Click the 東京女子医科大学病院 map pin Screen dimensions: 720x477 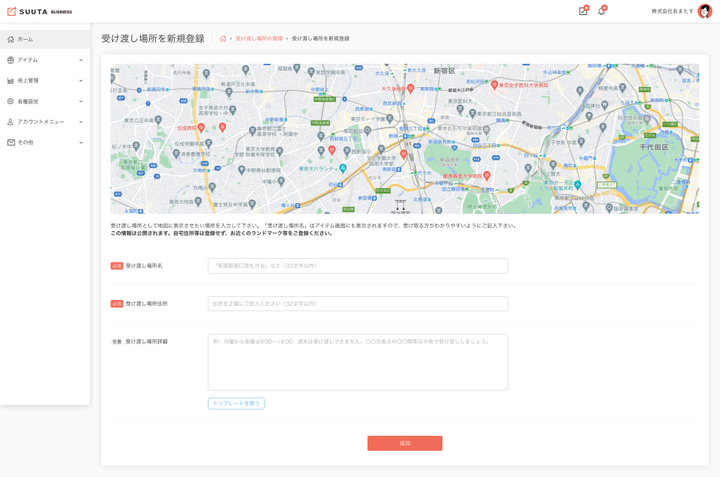point(494,85)
